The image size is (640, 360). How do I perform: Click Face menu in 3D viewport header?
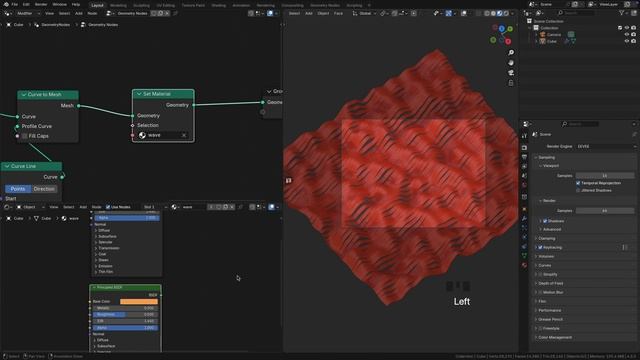point(338,13)
